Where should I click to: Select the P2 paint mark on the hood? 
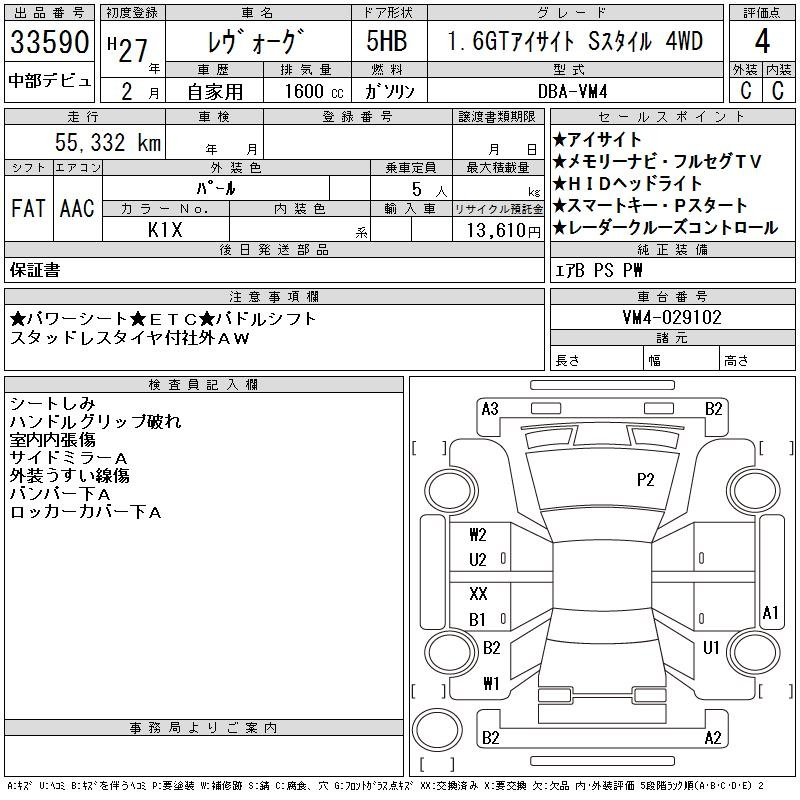(645, 480)
